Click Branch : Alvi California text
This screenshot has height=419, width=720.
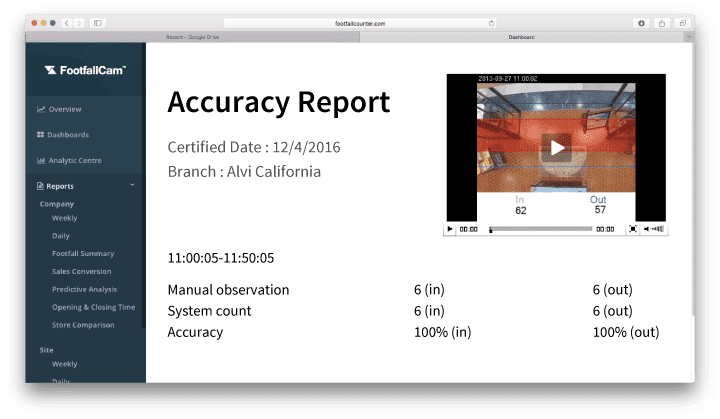(x=244, y=171)
